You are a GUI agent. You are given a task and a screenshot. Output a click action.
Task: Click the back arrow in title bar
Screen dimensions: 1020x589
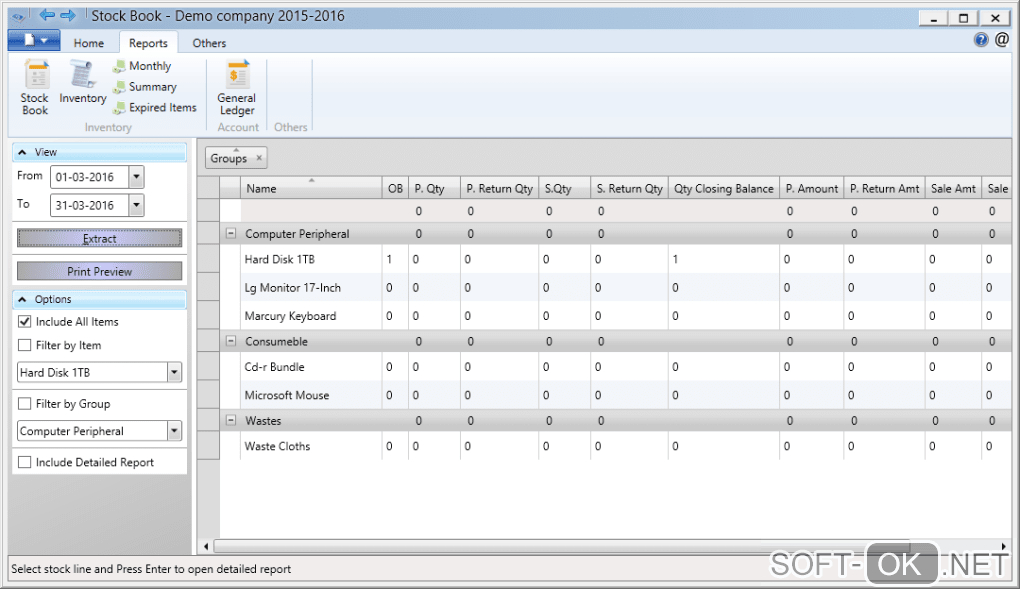tap(47, 15)
